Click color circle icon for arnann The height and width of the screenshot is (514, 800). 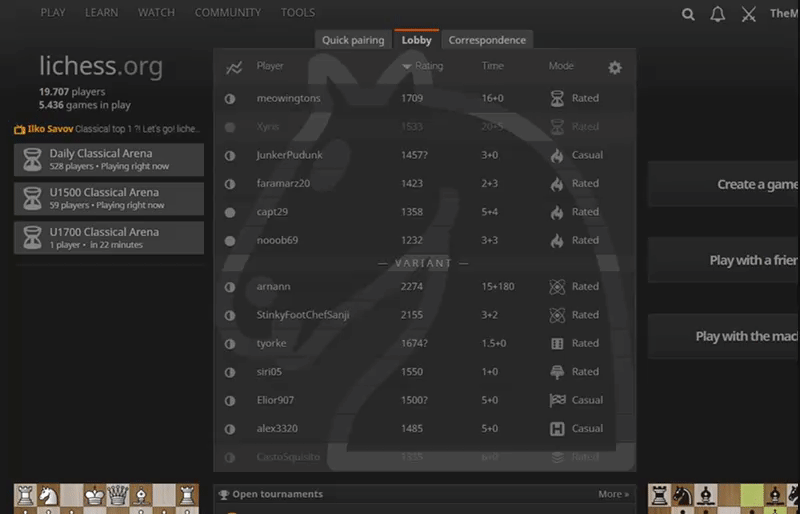(230, 287)
